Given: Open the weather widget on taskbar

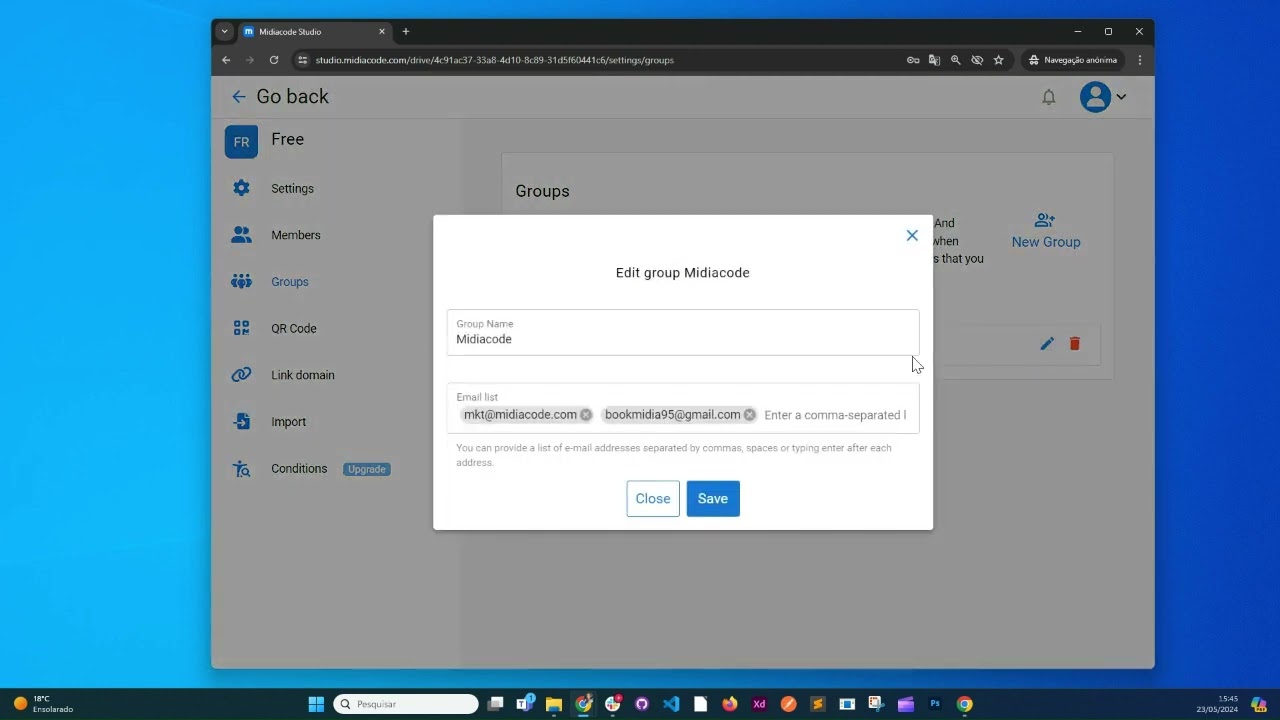Looking at the screenshot, I should [x=44, y=704].
